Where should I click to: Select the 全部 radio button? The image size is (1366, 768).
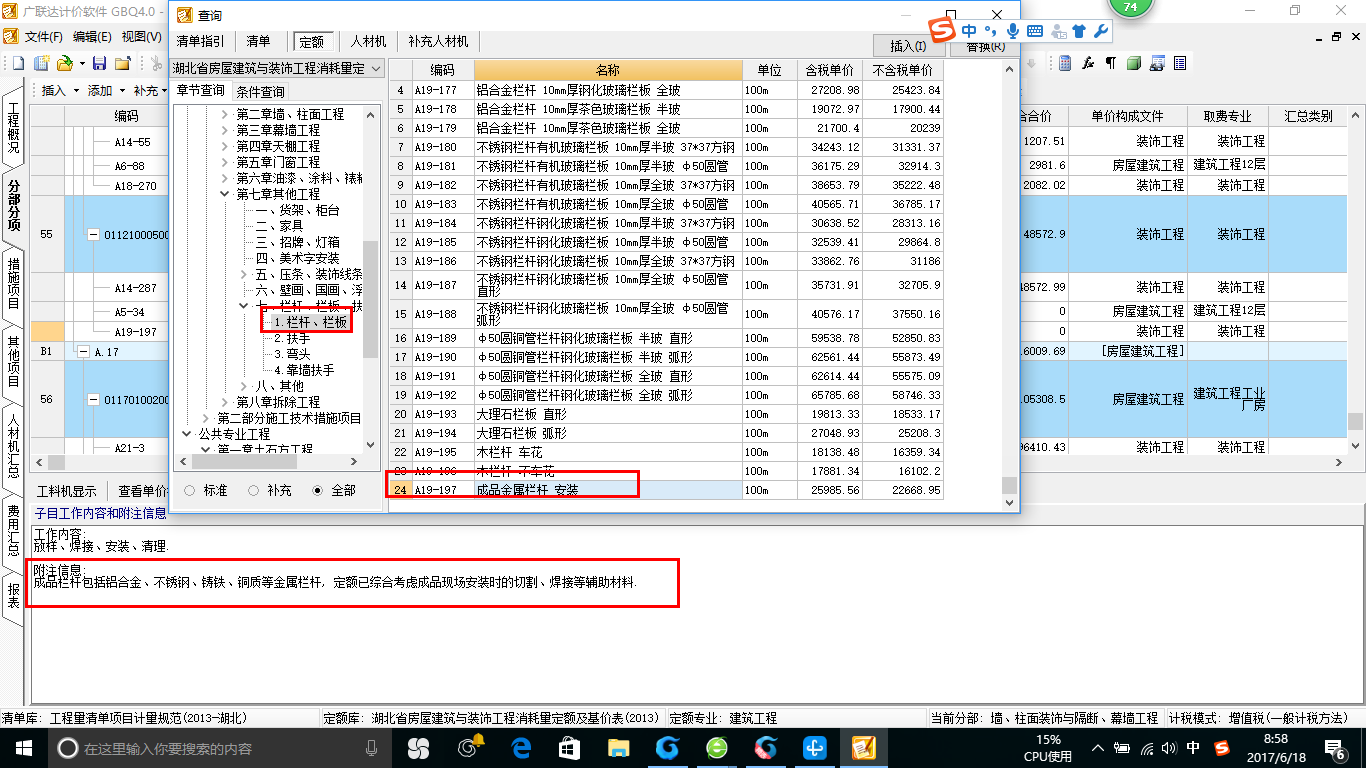tap(318, 491)
